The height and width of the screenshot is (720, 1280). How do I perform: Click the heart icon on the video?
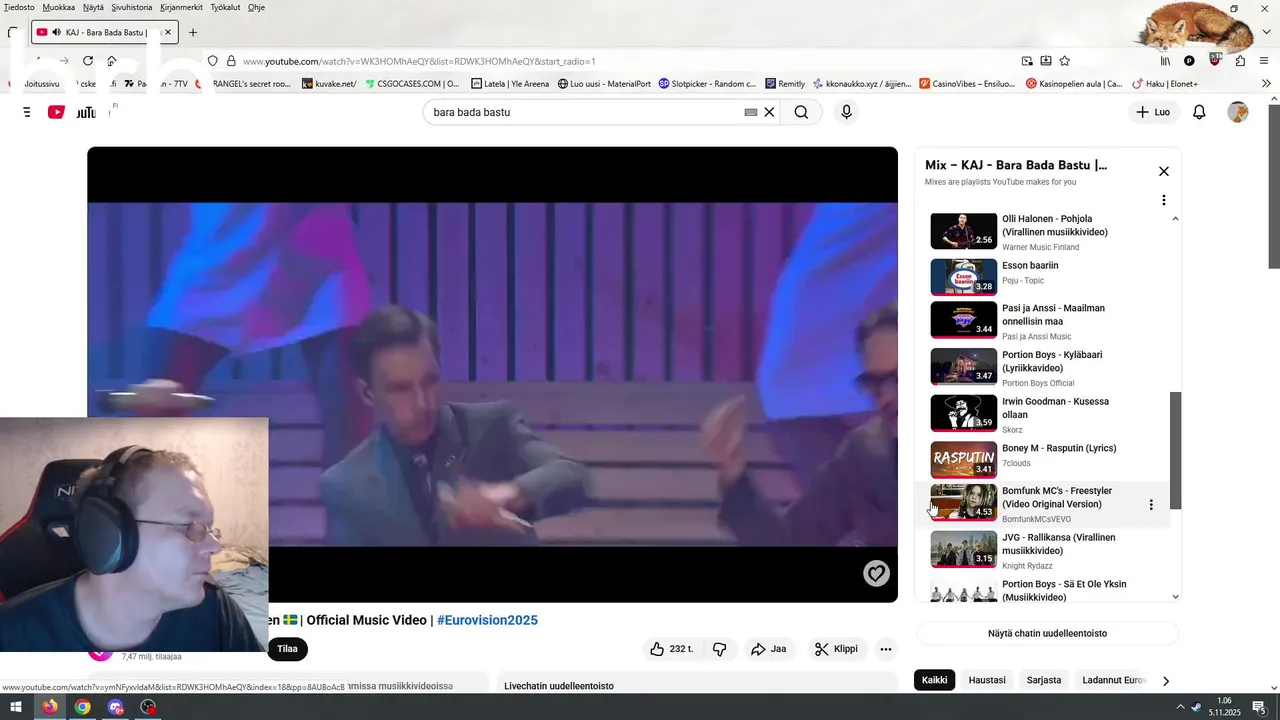pos(876,573)
